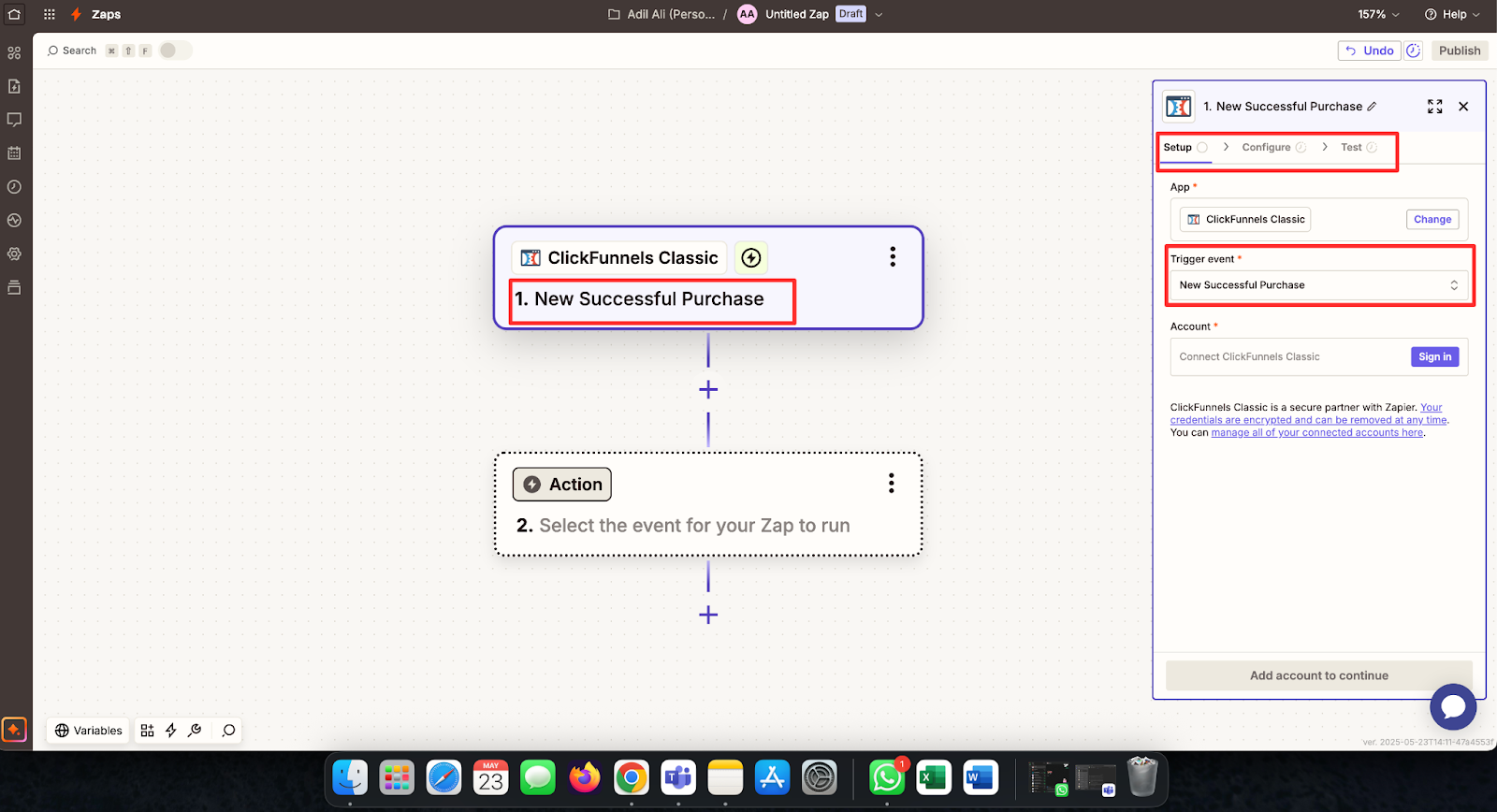
Task: Click the version history icon beside Undo
Action: (1414, 51)
